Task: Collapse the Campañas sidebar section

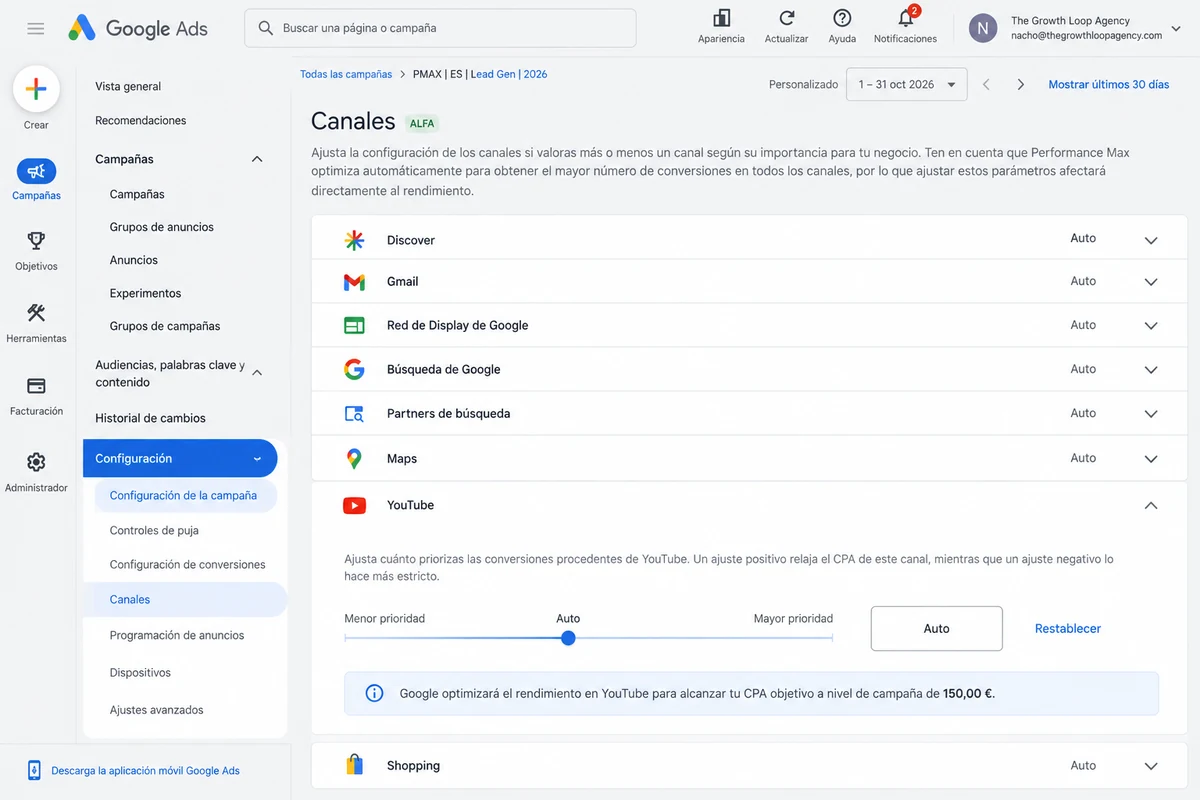Action: click(x=257, y=159)
